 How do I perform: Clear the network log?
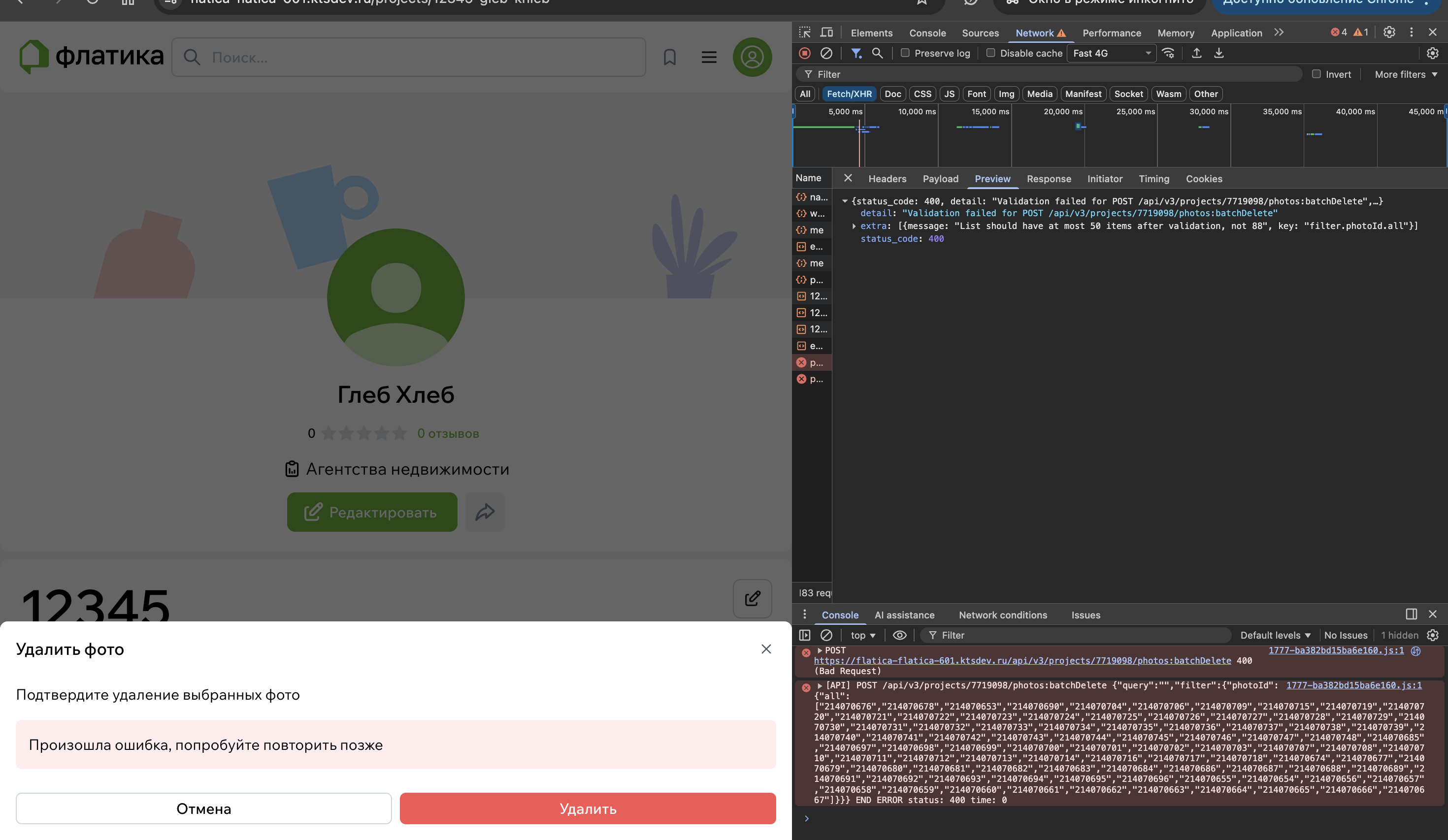826,53
